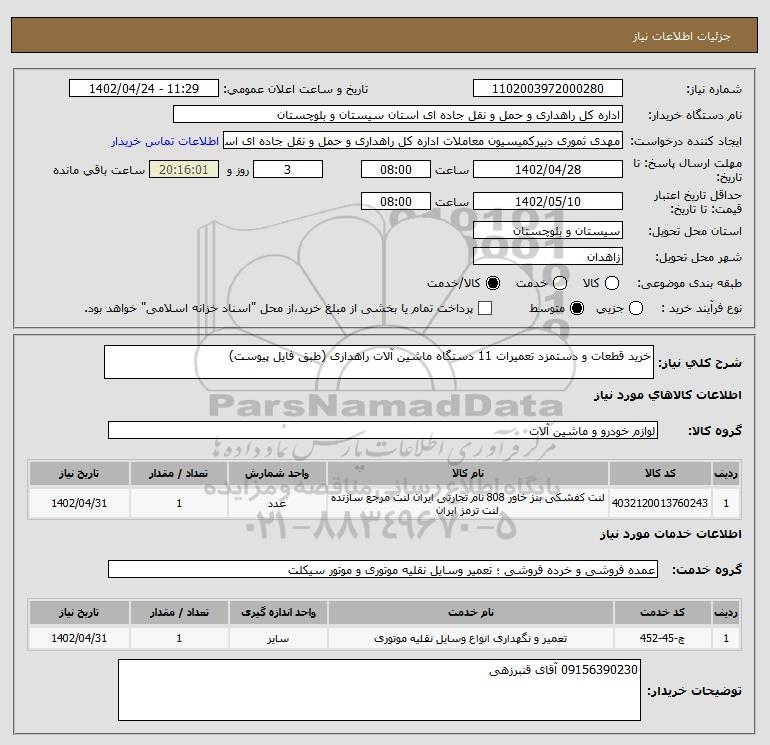
Task: Choose the جزیی purchase type radio
Action: pos(636,308)
